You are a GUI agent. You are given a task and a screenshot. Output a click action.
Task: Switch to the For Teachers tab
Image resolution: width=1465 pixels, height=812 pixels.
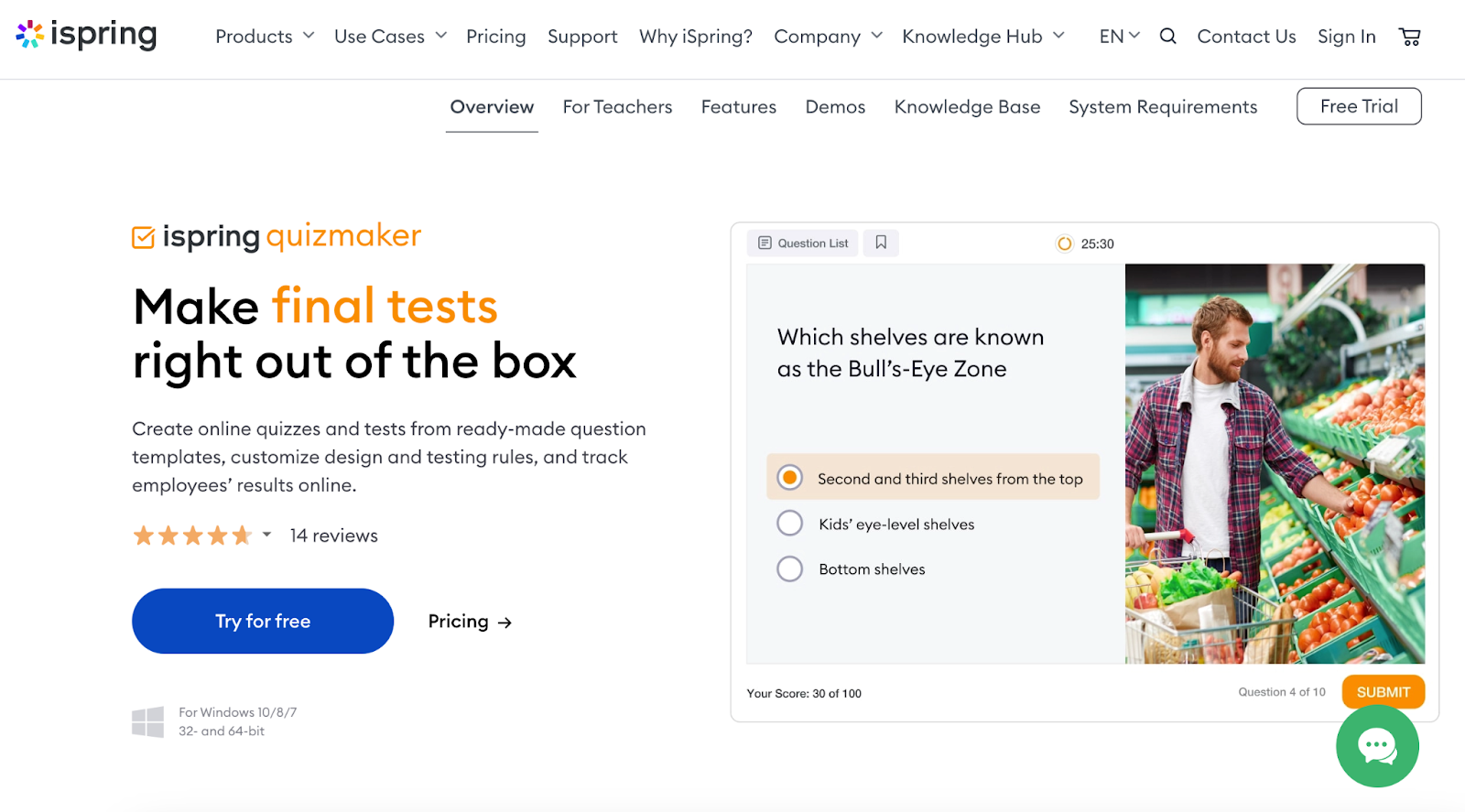[617, 107]
